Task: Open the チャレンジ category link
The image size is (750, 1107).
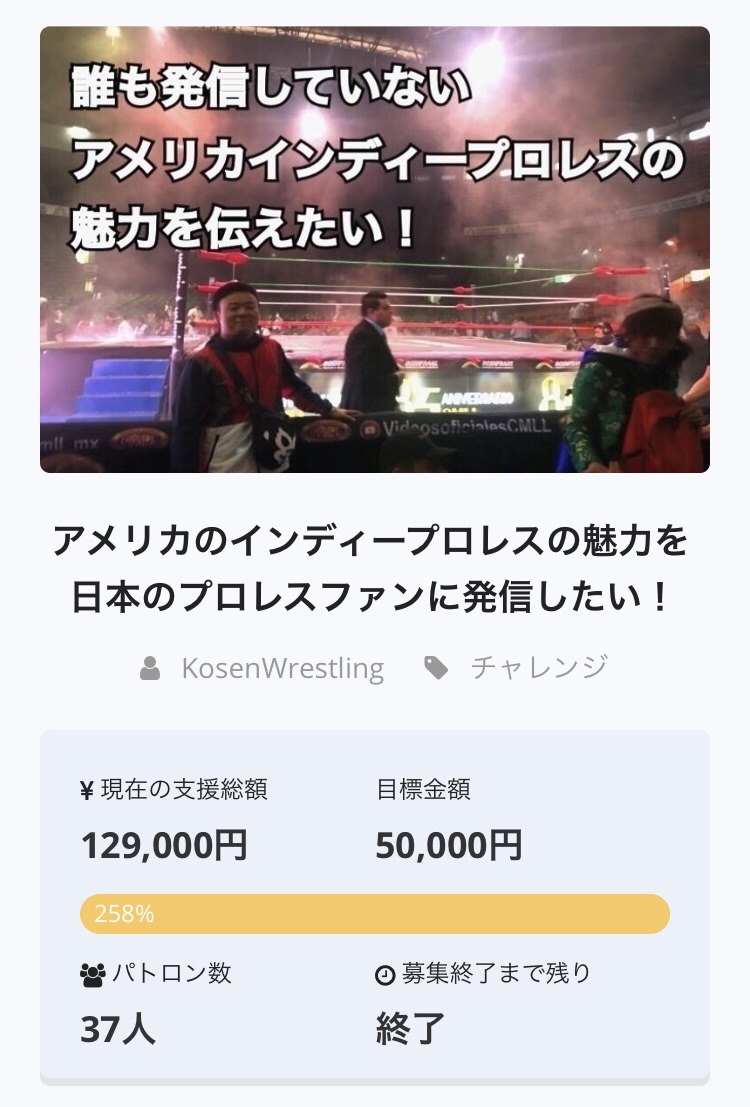Action: point(540,667)
